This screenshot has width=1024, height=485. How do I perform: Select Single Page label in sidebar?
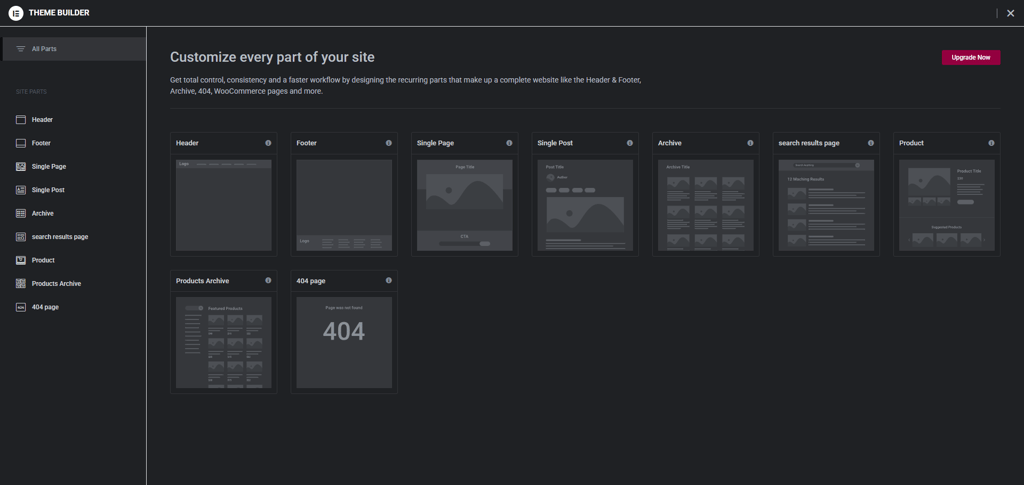pos(49,166)
